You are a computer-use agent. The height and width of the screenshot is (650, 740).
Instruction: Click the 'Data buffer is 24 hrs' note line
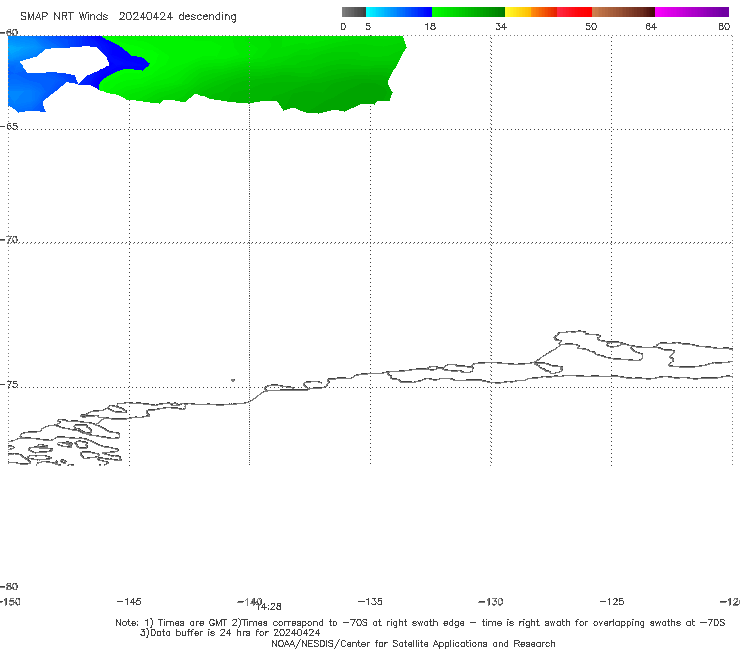click(230, 633)
